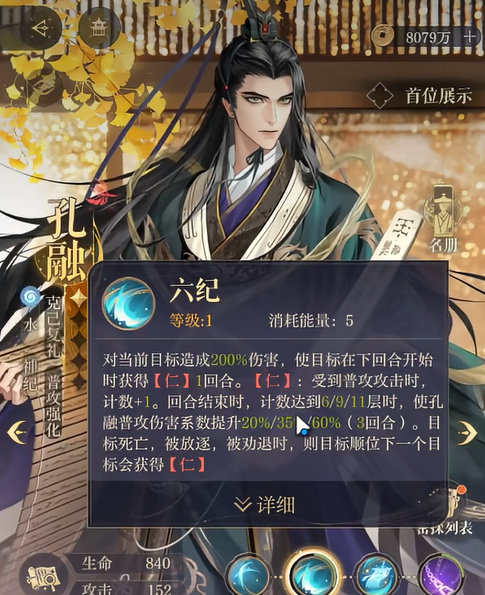Open the pavilion home icon

(x=99, y=27)
